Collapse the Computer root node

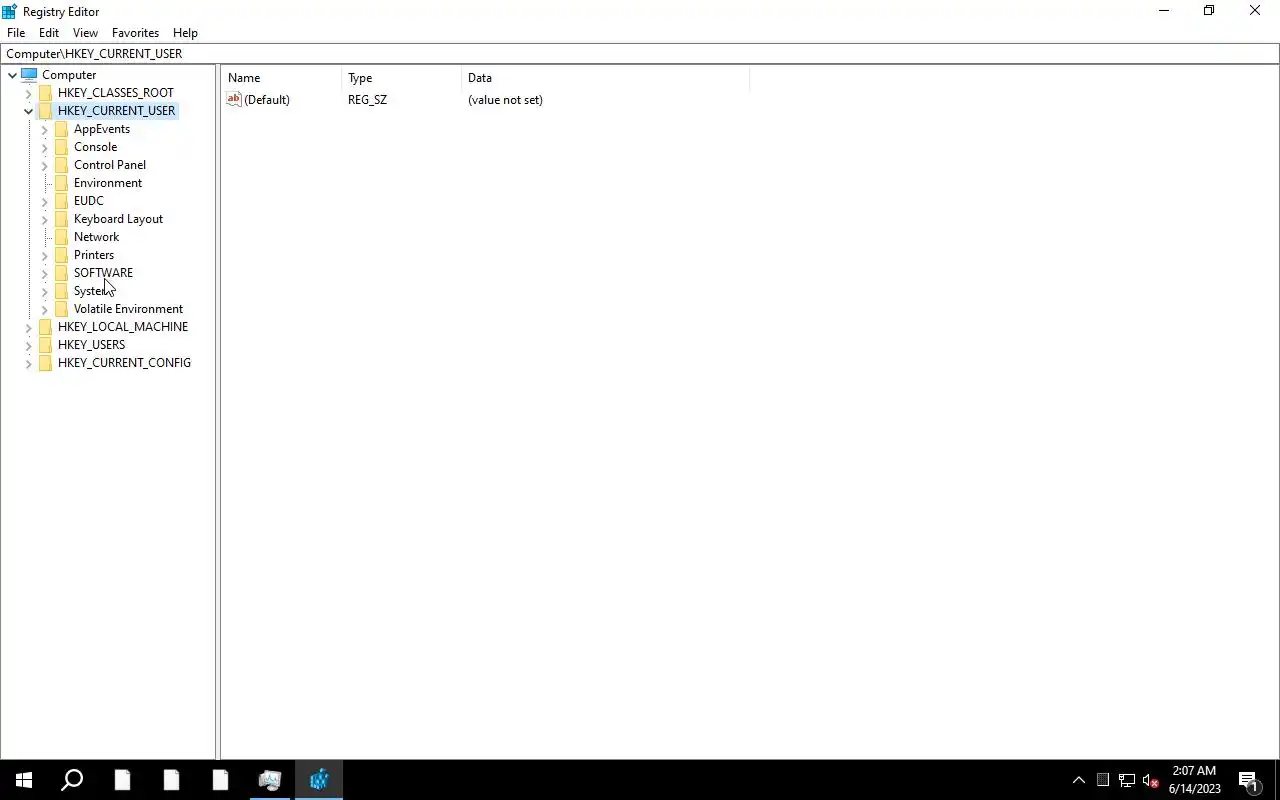click(12, 75)
